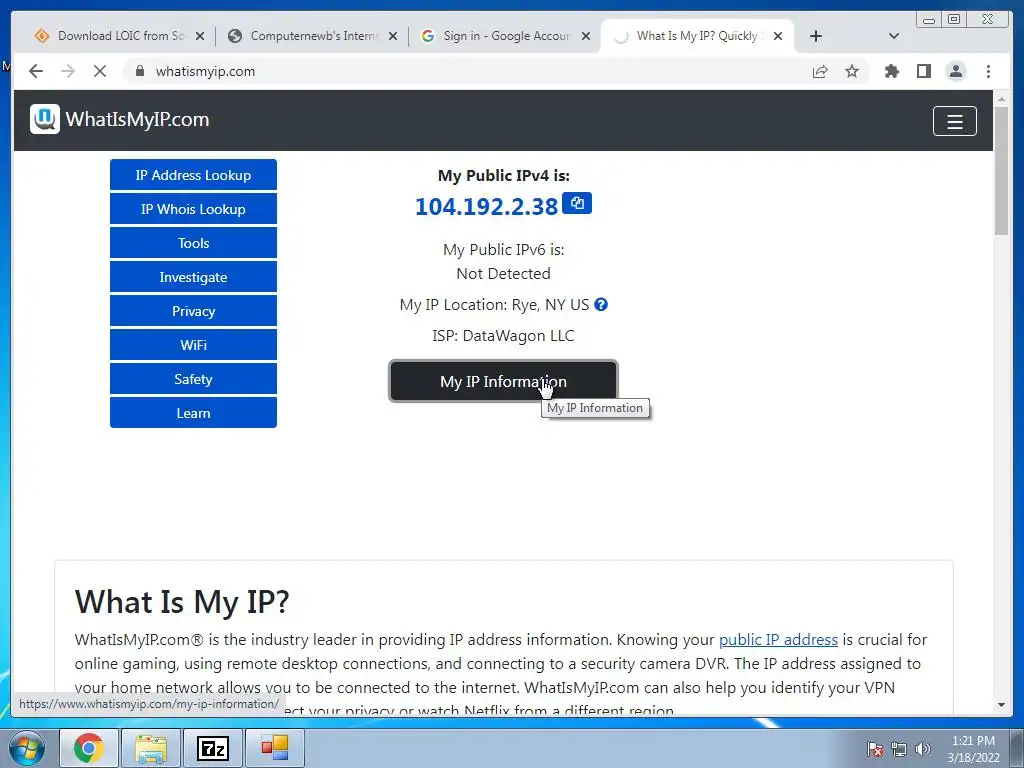Copy the IPv4 address with the copy icon
The height and width of the screenshot is (768, 1024).
point(577,203)
